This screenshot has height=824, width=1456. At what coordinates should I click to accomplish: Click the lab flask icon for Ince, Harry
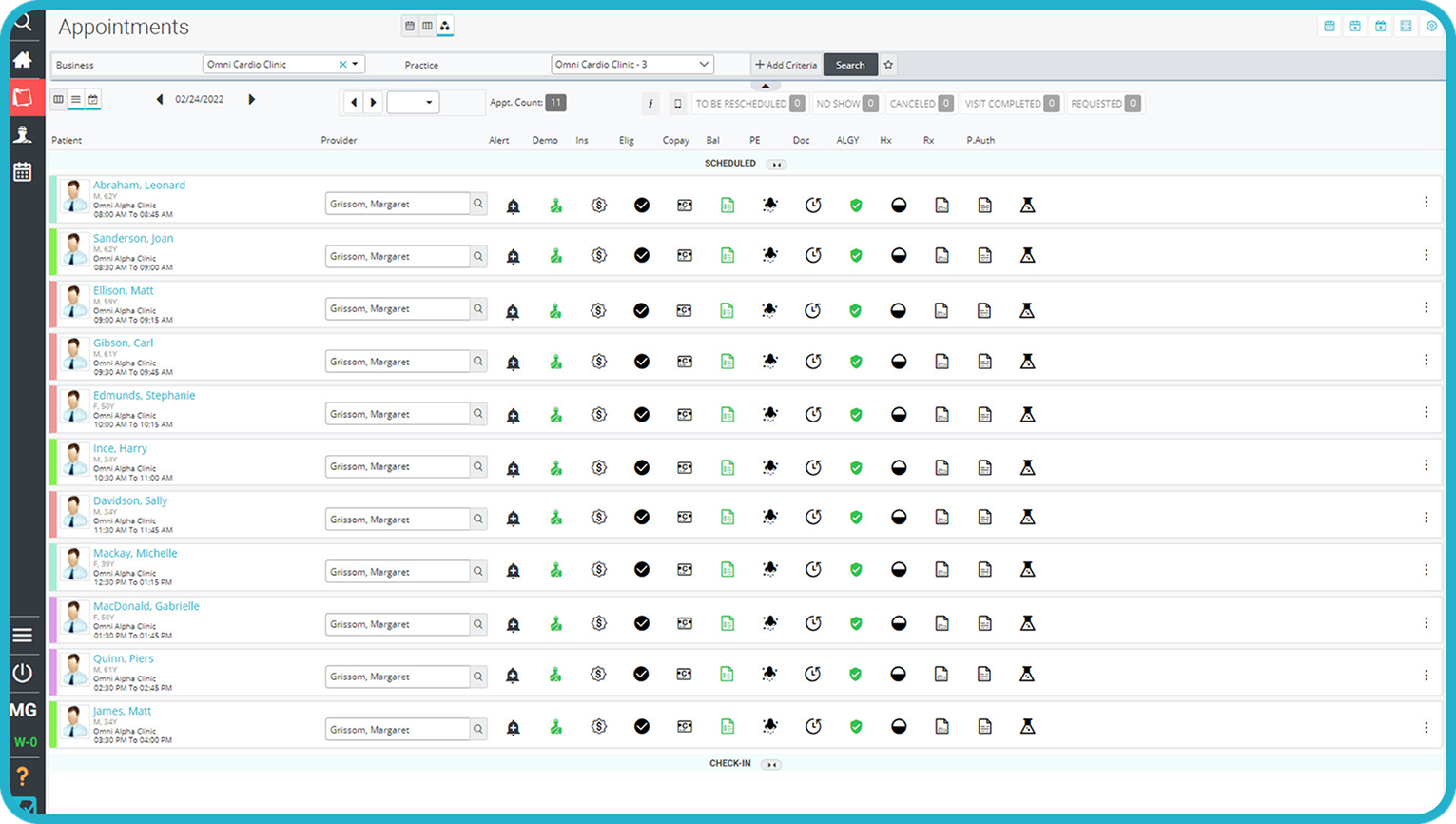(1027, 467)
